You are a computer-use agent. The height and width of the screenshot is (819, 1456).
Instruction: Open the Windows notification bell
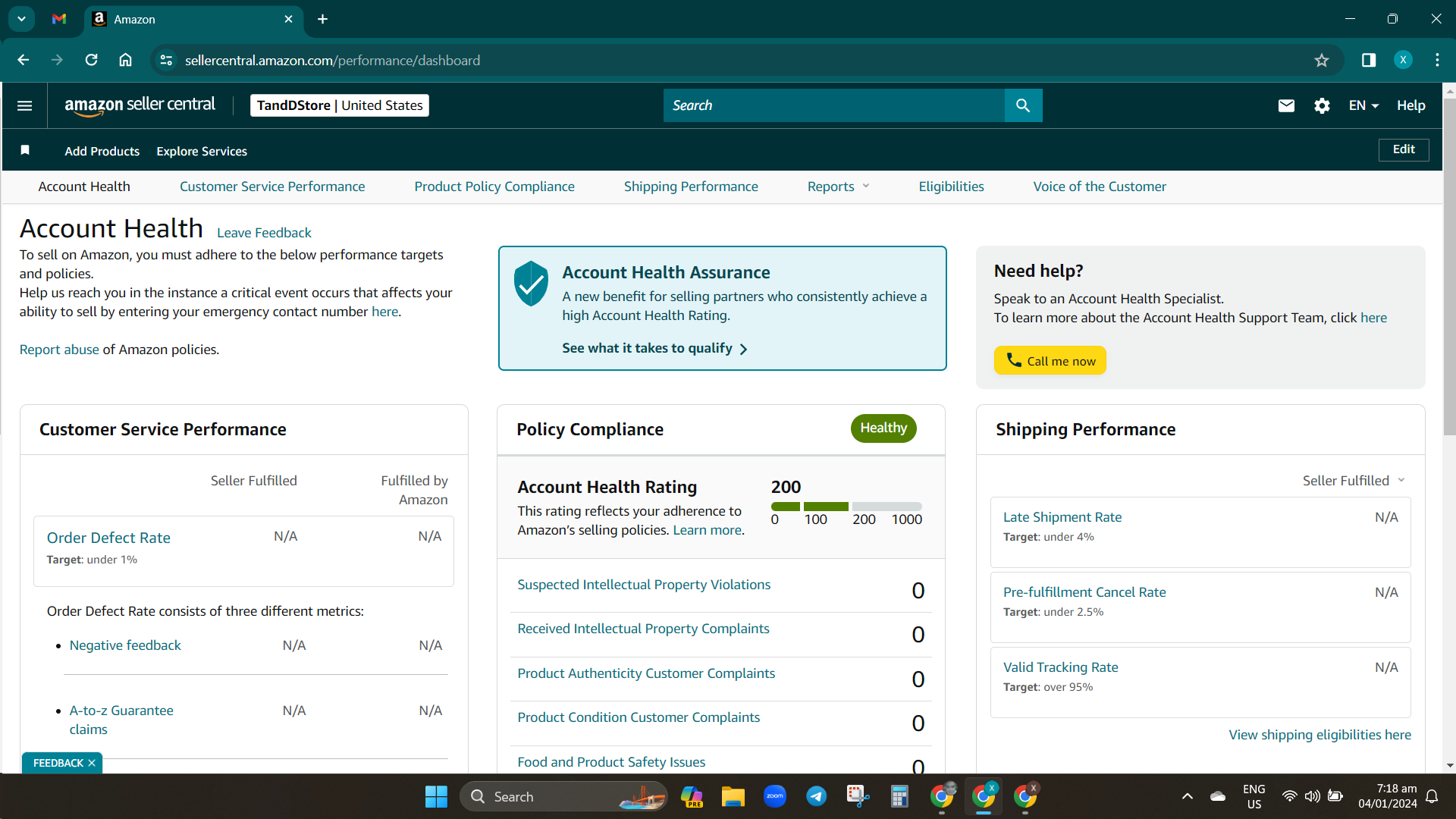pos(1432,796)
